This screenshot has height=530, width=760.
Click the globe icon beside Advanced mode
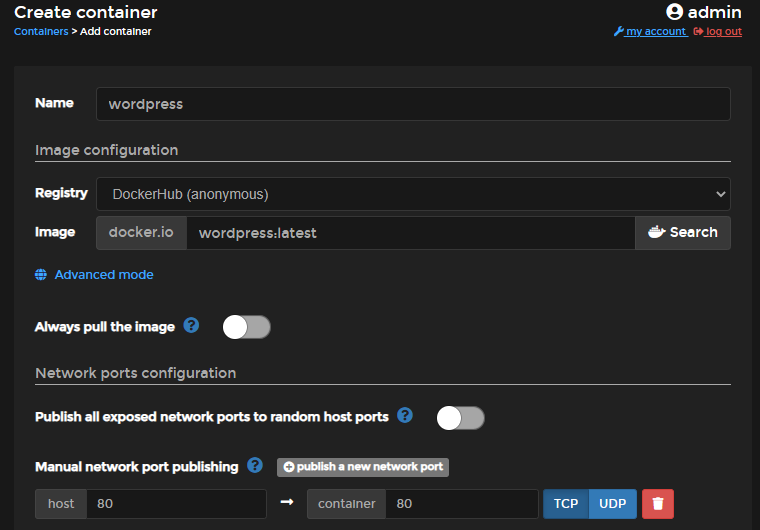(x=41, y=274)
